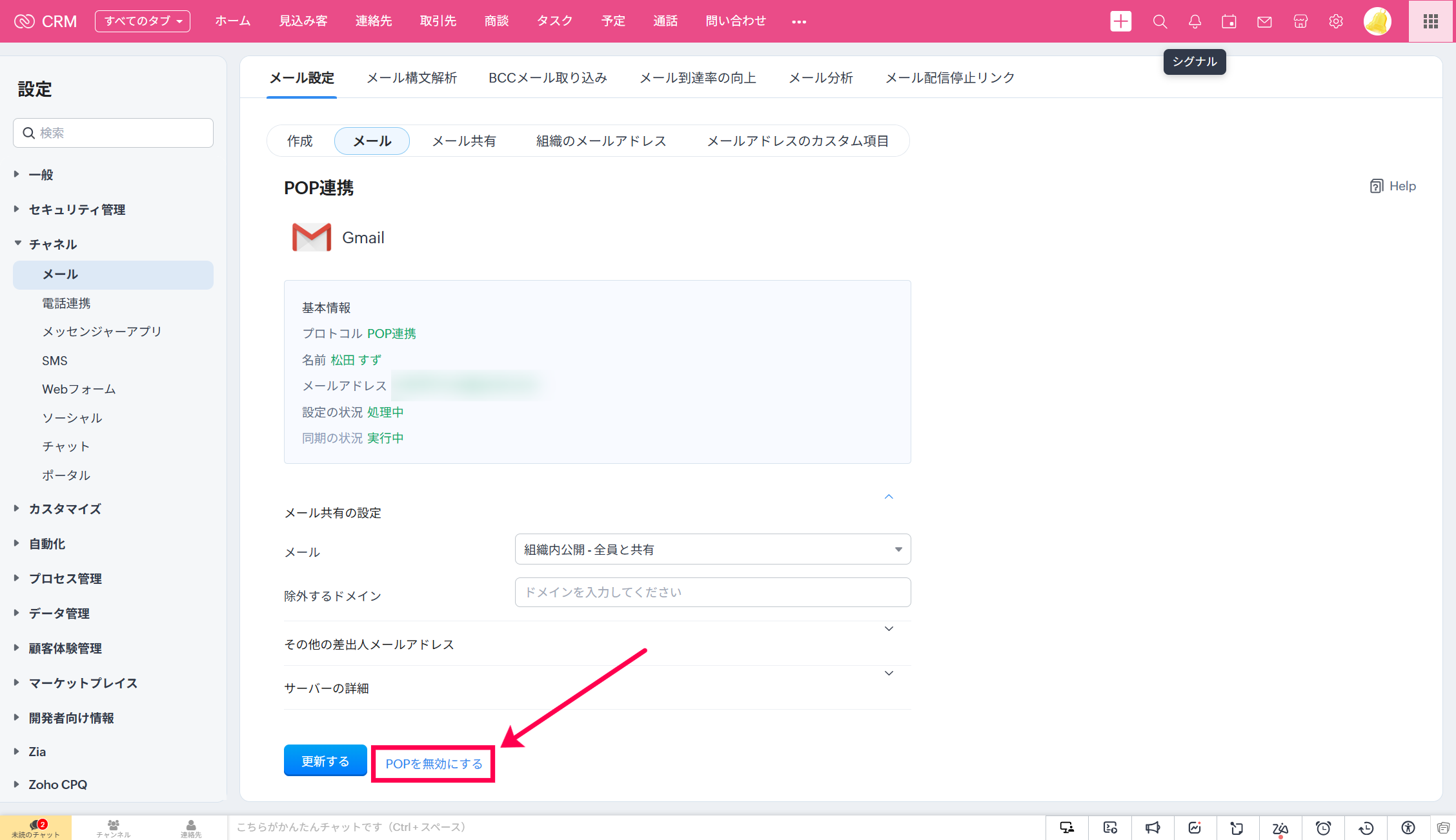Open the search magnifier icon in header
This screenshot has width=1456, height=840.
[x=1160, y=21]
